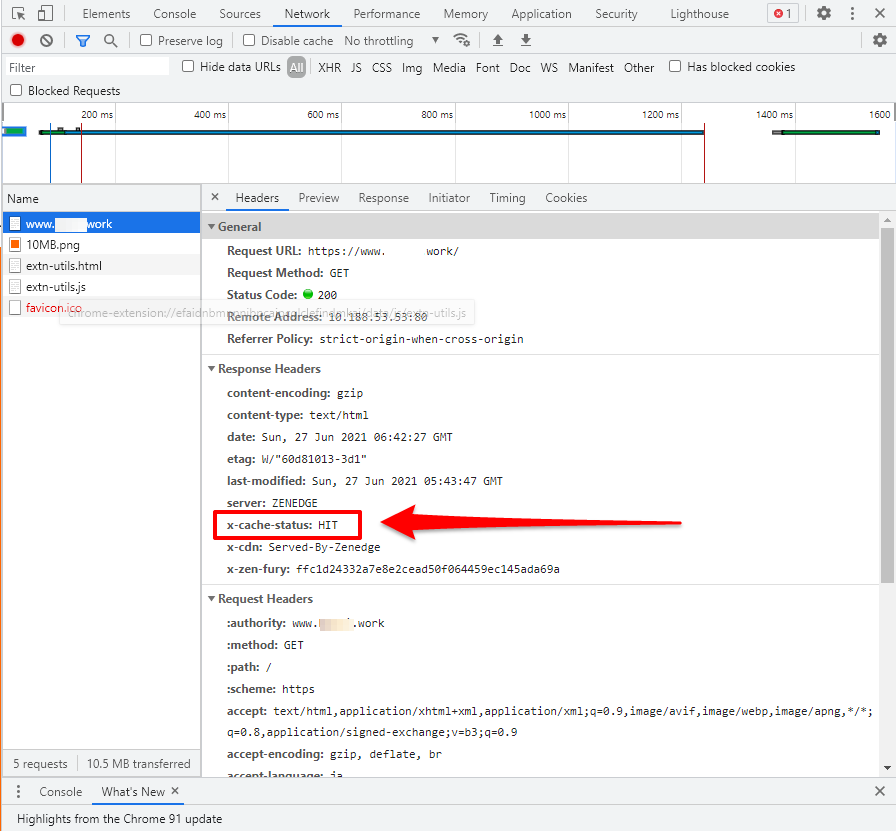Filter requests by Img type
Viewport: 896px width, 831px height.
(412, 67)
